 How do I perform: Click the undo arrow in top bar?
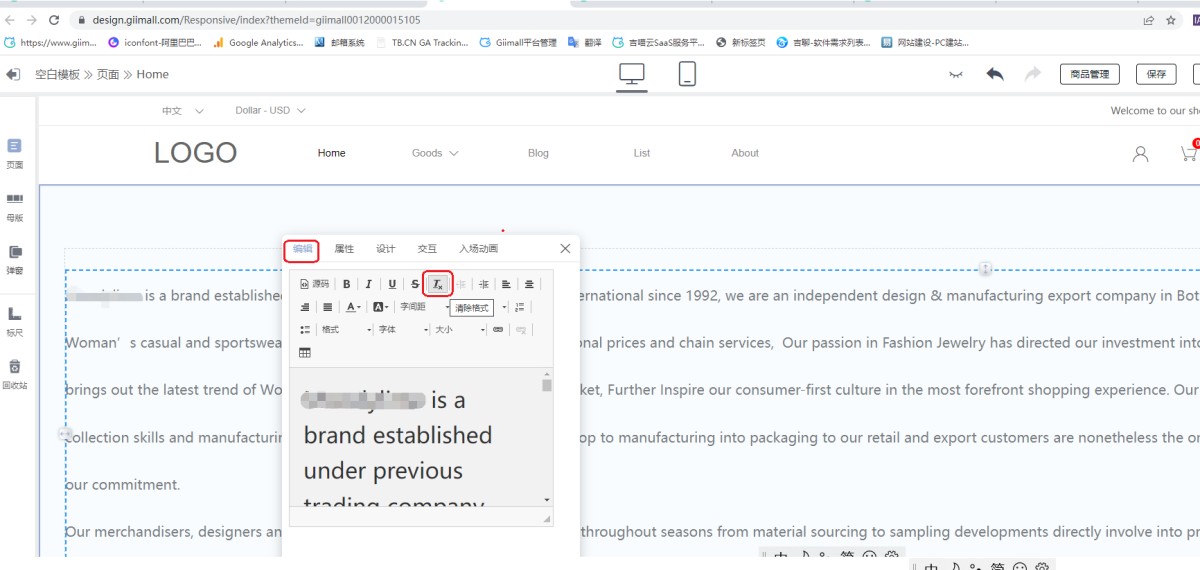click(994, 74)
